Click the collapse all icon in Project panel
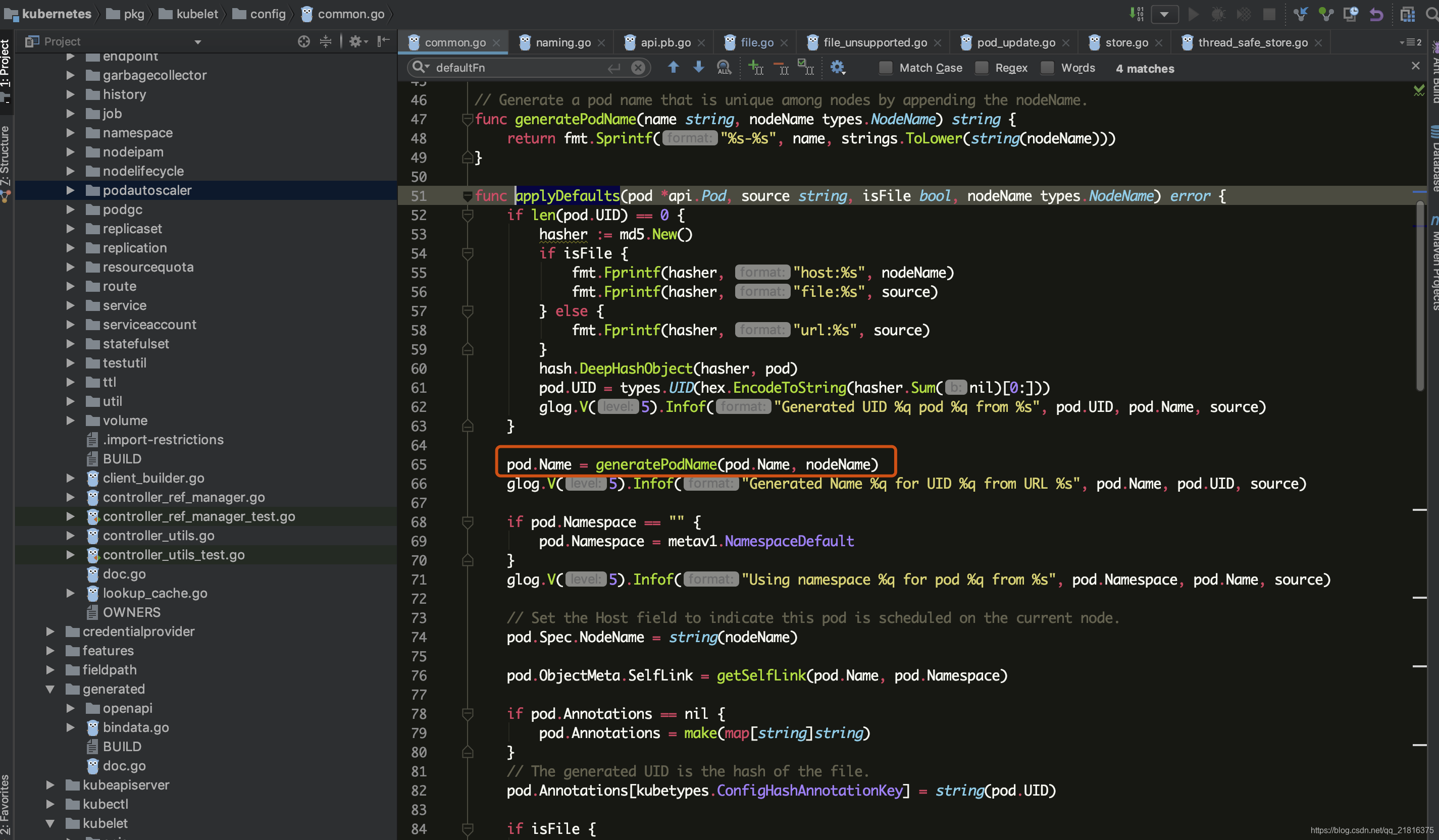Image resolution: width=1439 pixels, height=840 pixels. click(x=326, y=41)
